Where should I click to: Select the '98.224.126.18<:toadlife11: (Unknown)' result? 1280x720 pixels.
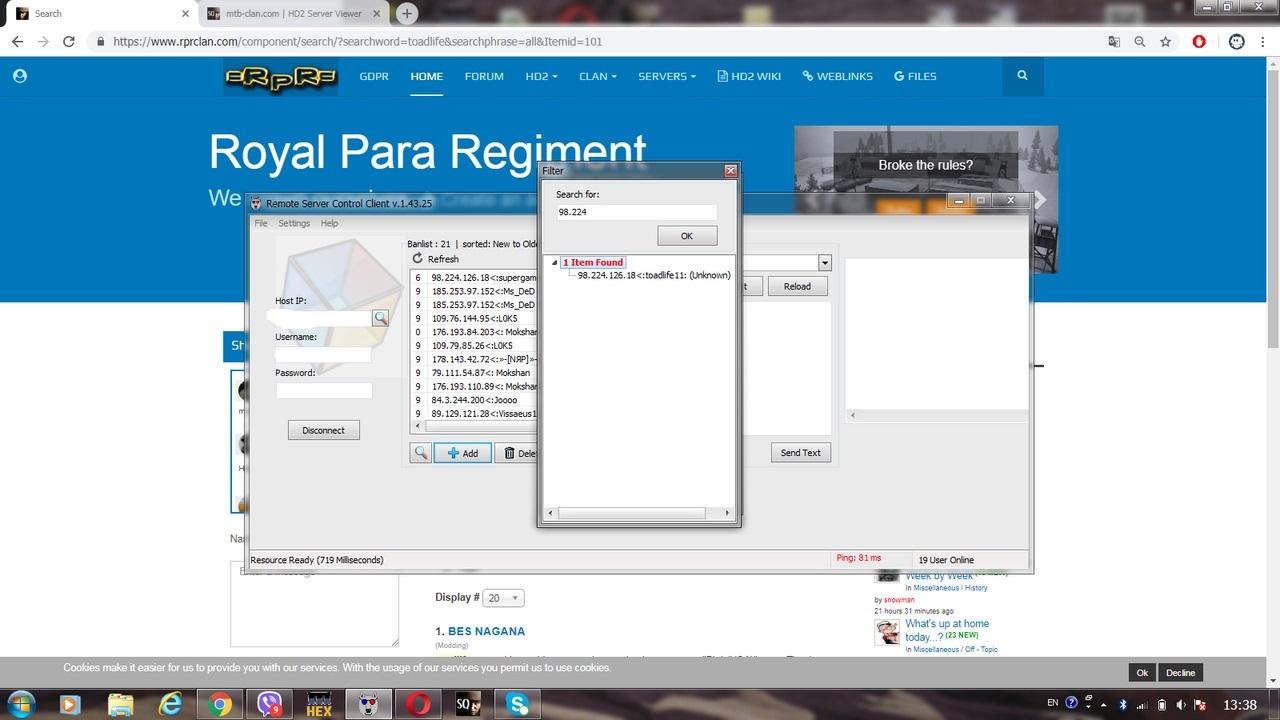click(654, 275)
